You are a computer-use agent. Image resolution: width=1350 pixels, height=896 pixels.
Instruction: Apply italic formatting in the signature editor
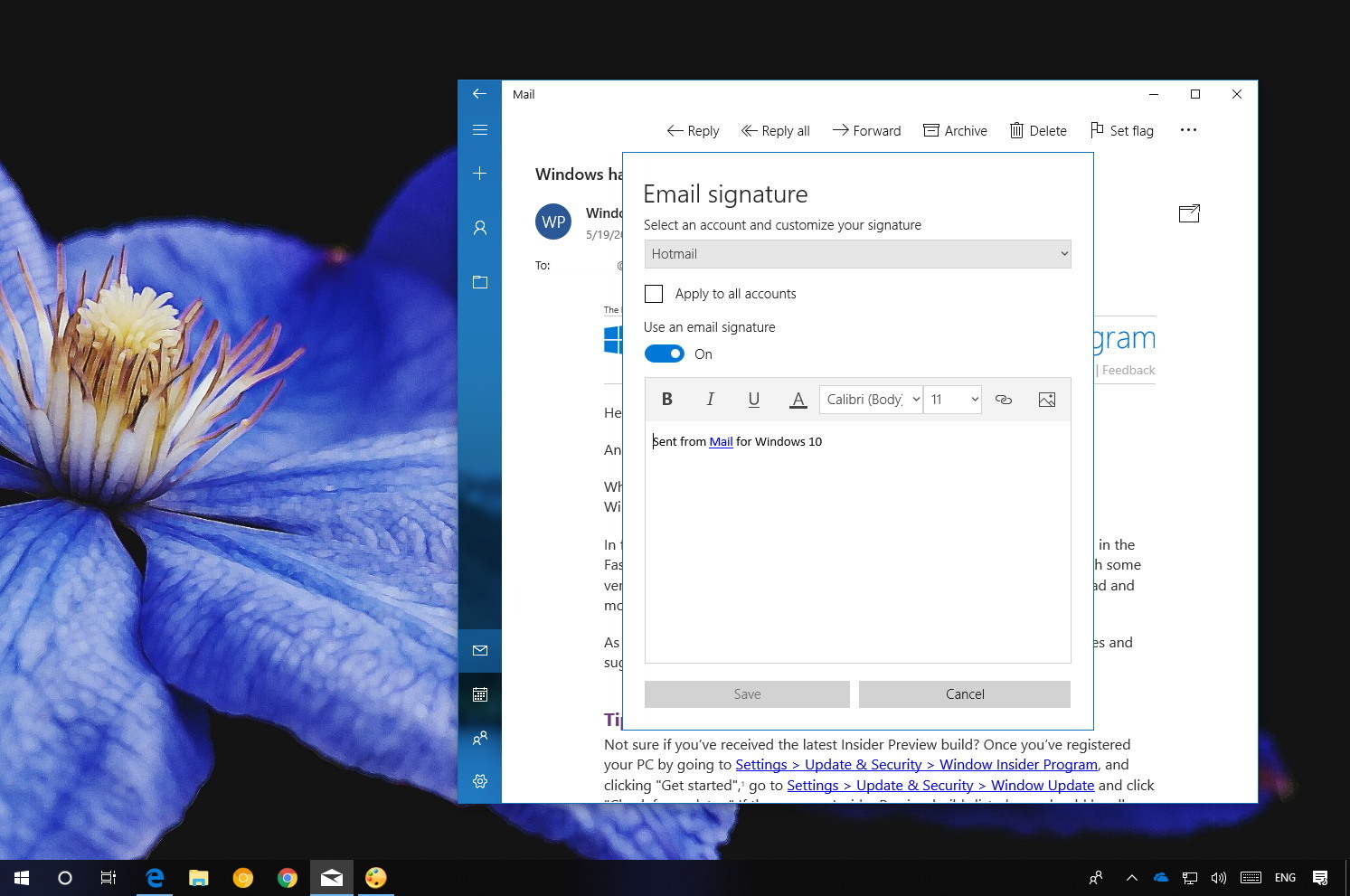(x=711, y=399)
